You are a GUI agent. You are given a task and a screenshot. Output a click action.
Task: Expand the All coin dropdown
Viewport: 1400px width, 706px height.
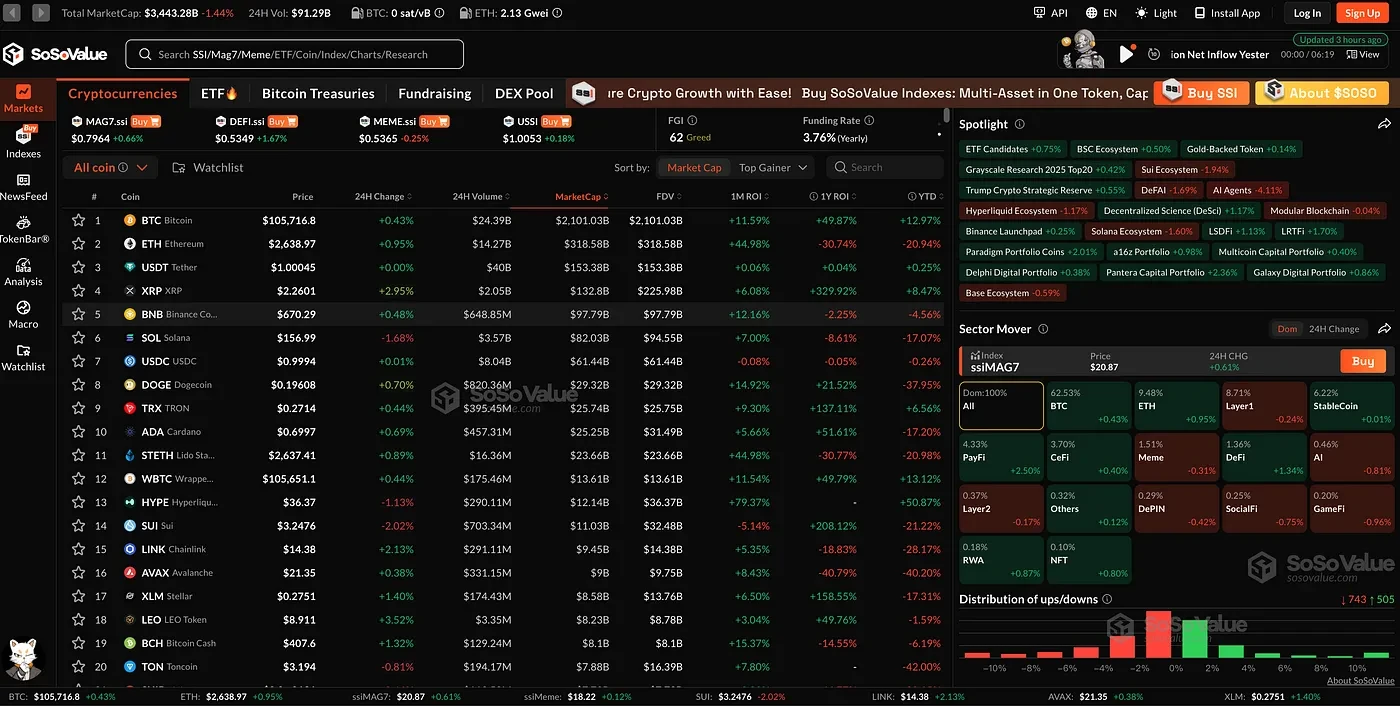tap(110, 168)
